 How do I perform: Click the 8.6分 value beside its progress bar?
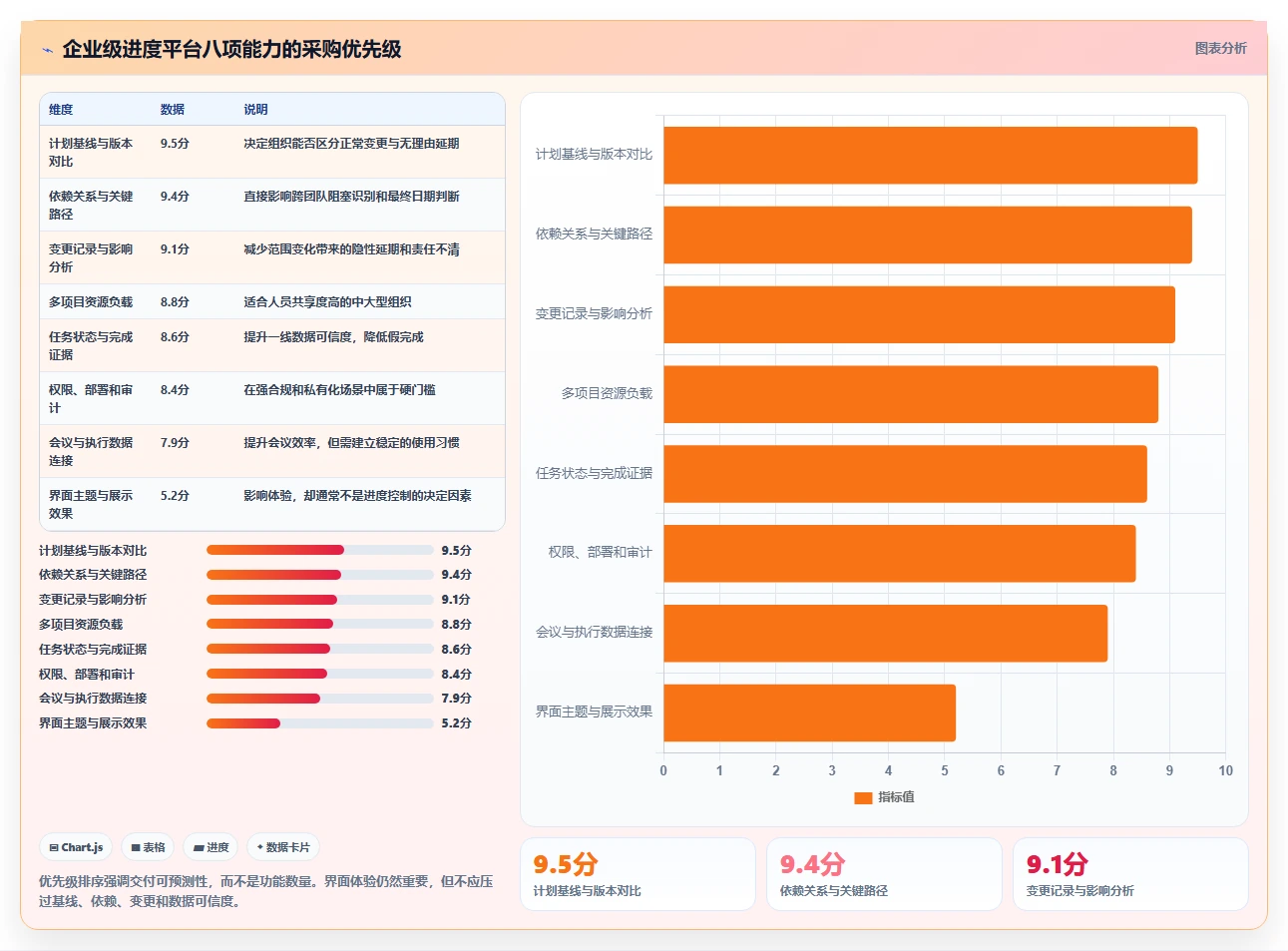pyautogui.click(x=456, y=649)
